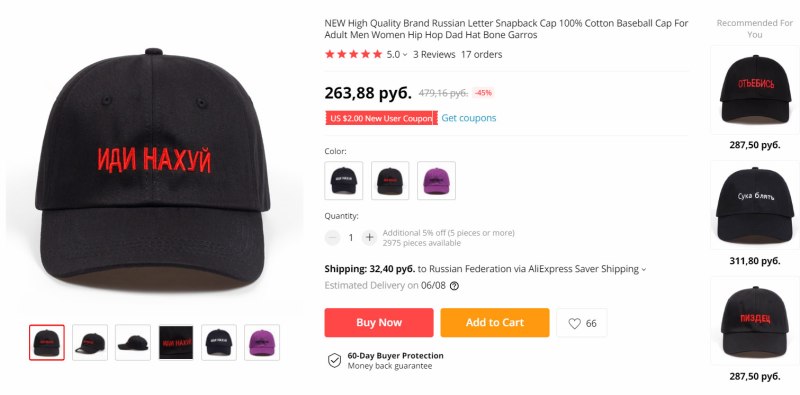Open recommended cap priced 311,80 руб.

click(x=754, y=206)
